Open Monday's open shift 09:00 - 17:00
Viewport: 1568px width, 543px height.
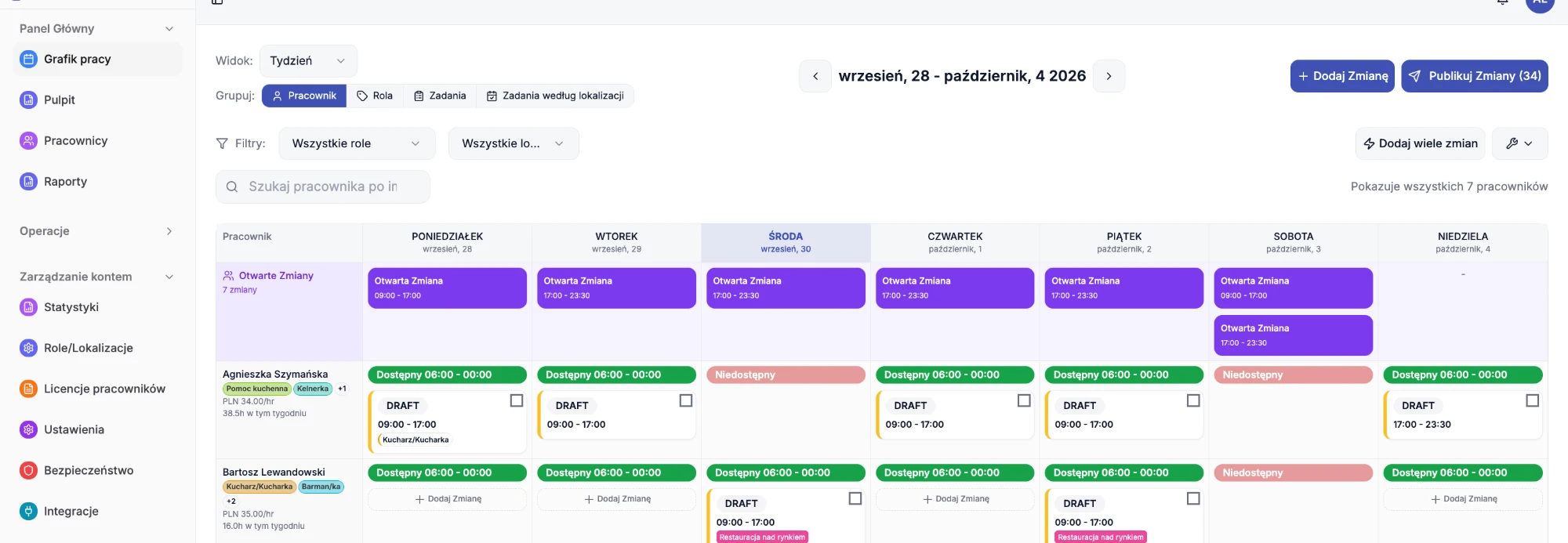(x=448, y=288)
